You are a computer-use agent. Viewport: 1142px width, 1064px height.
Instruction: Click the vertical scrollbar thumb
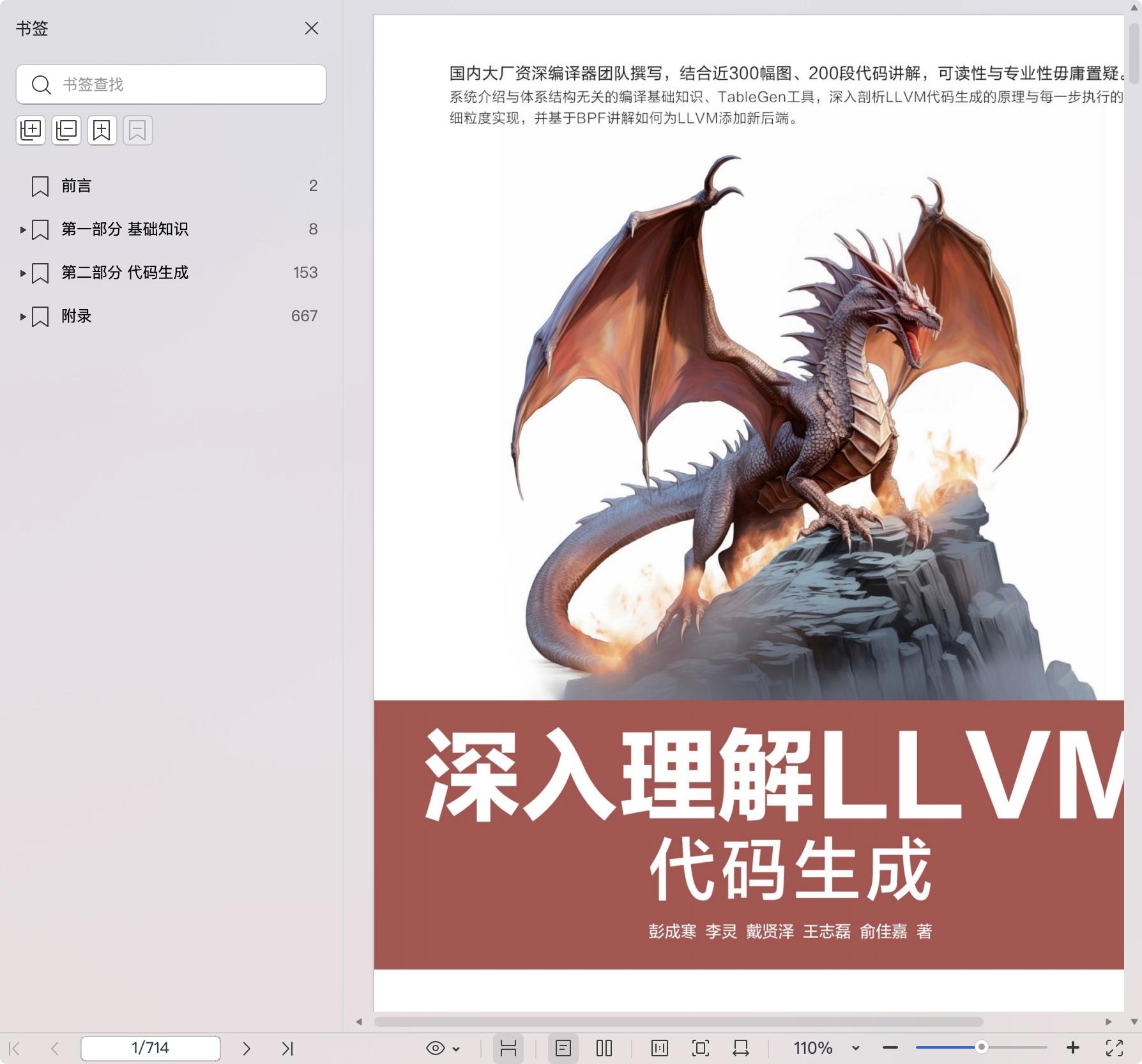(x=1134, y=53)
